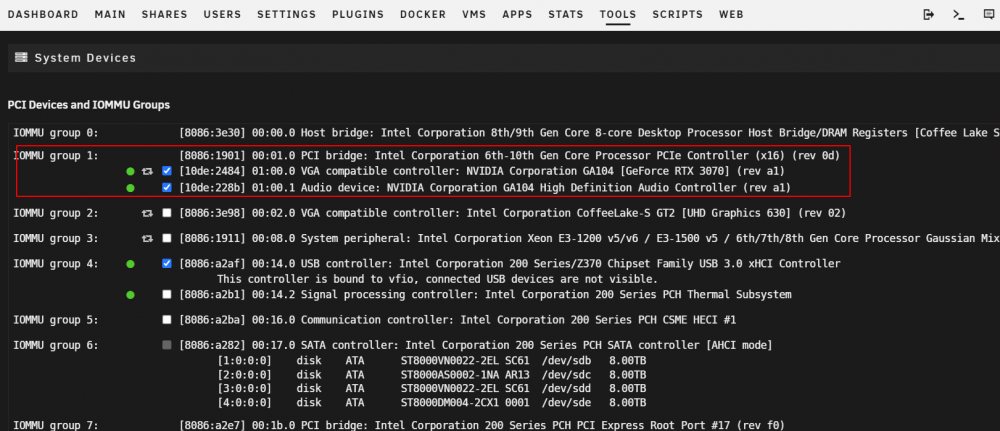Click green dot beside RTX 3070 VGA controller
Screen dimensions: 1000x431
(x=131, y=172)
